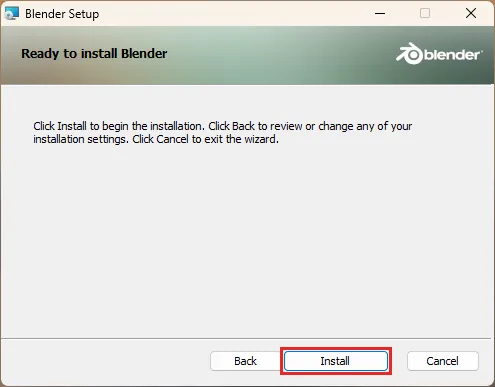The height and width of the screenshot is (387, 495).
Task: Click the 'Click Install to begin the installation' instruction text
Action: (222, 133)
